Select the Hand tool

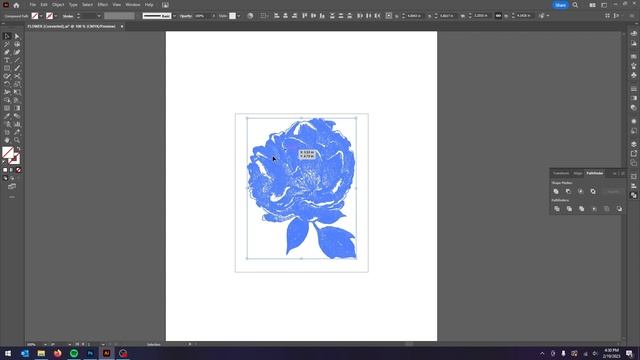click(7, 140)
